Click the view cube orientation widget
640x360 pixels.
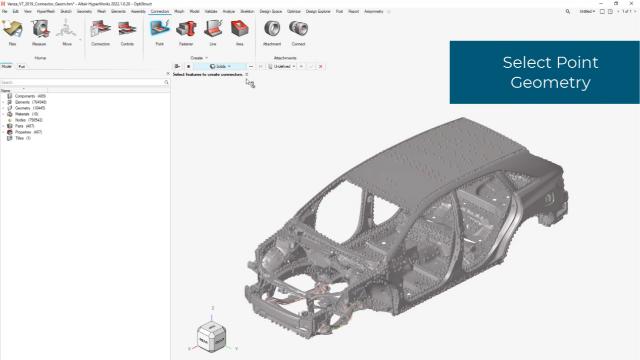[x=211, y=337]
